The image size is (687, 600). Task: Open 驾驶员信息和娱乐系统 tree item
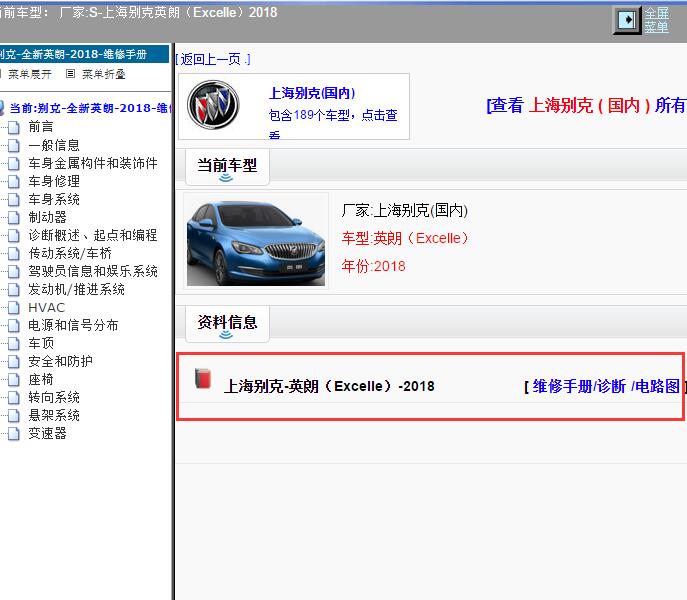[x=93, y=271]
